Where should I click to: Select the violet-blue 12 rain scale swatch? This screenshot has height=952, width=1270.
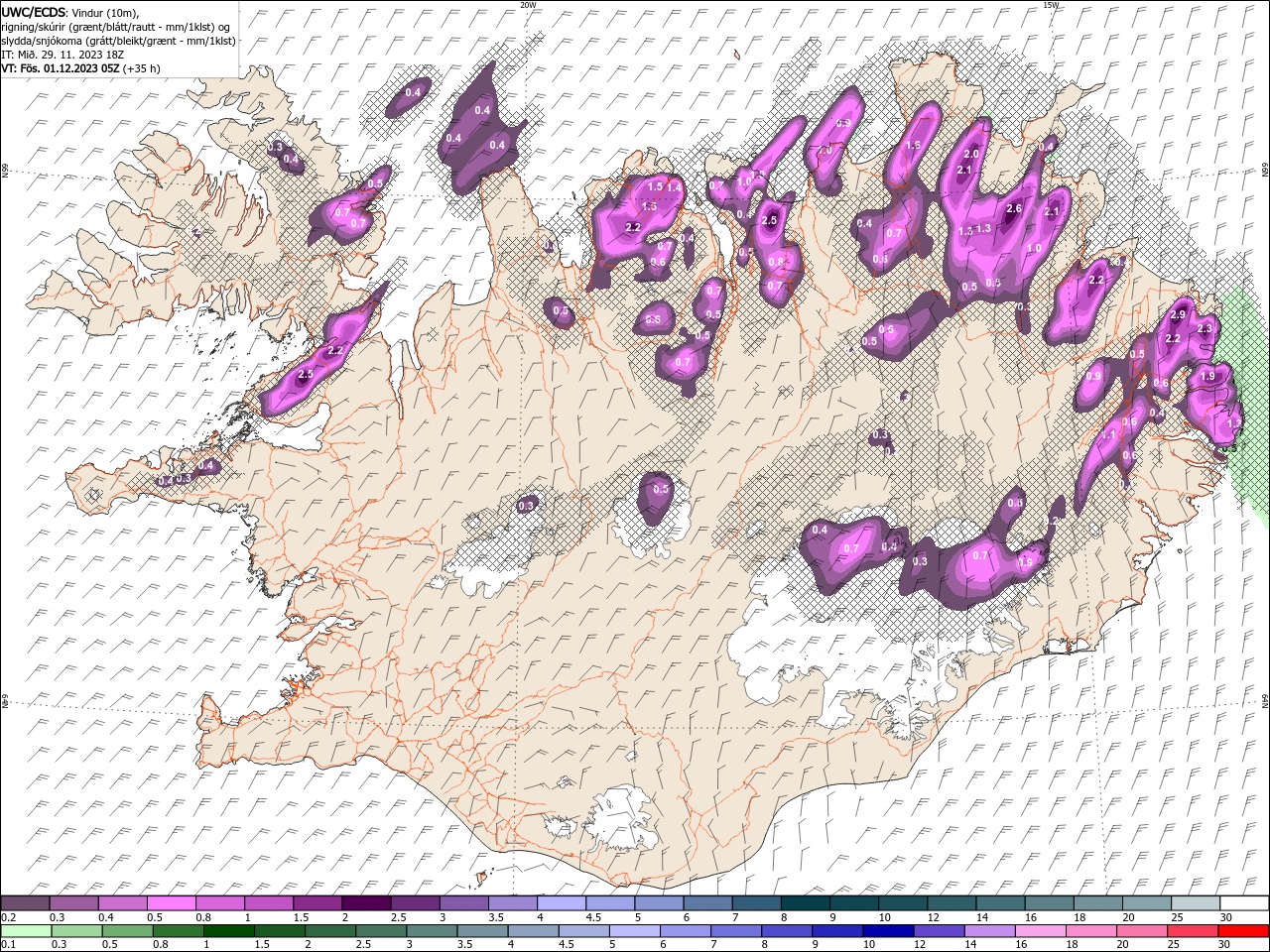pos(939,931)
